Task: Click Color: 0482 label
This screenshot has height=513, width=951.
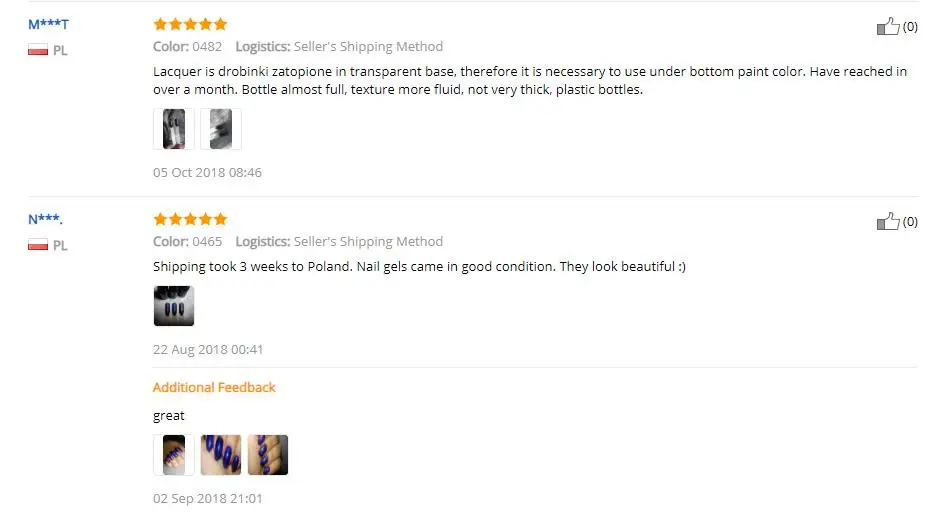Action: pos(187,46)
